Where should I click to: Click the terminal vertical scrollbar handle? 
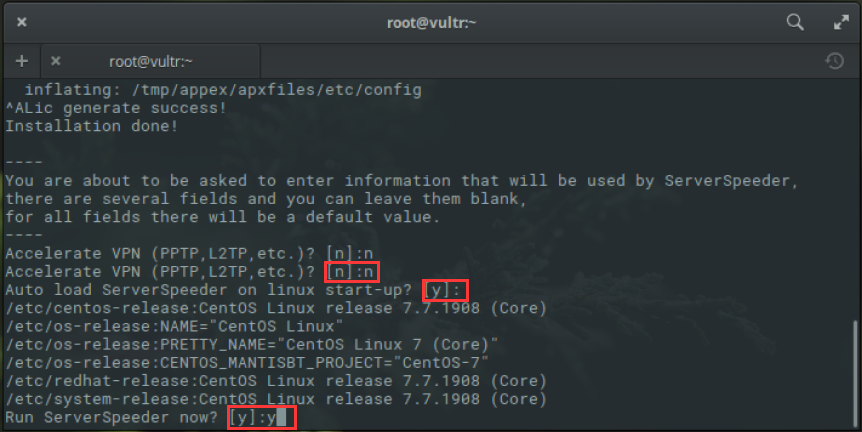click(x=855, y=373)
